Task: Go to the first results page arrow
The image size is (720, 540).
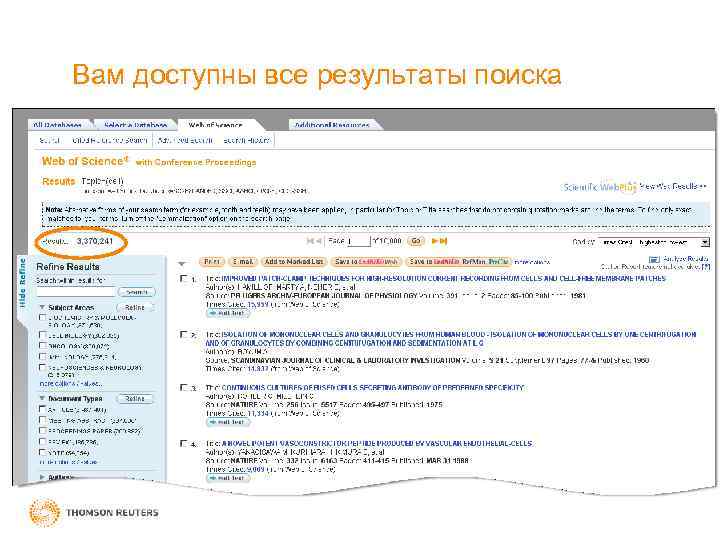Action: 310,241
